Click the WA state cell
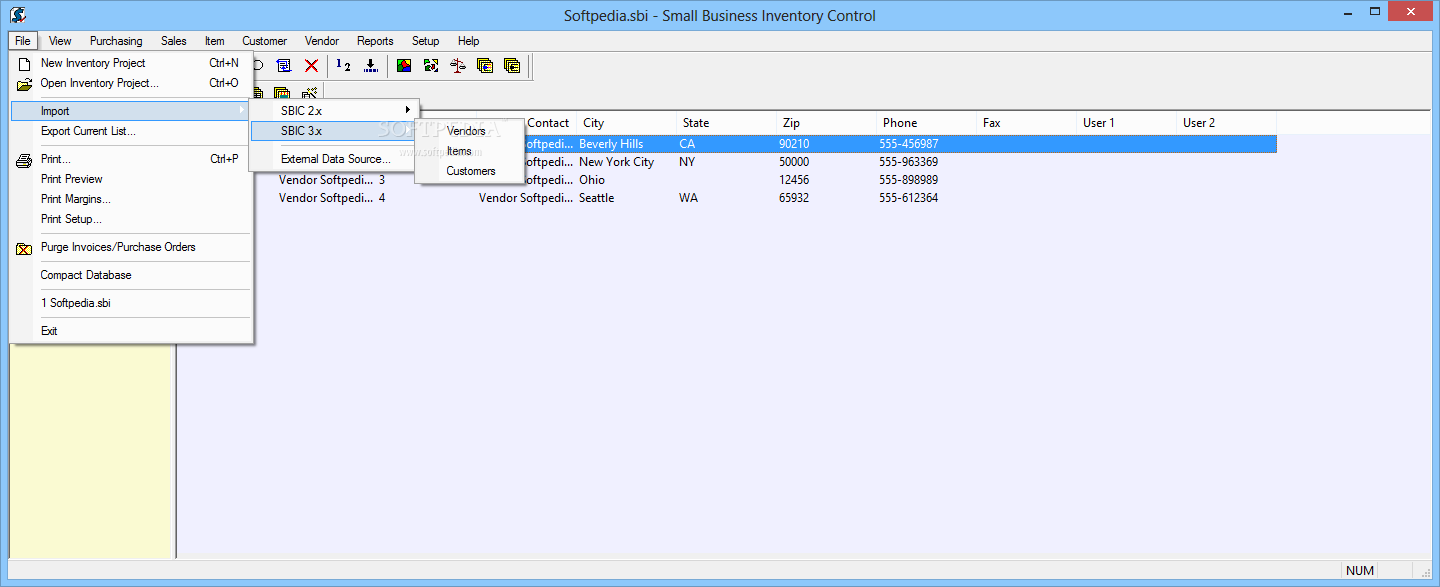The height and width of the screenshot is (587, 1440). (687, 198)
